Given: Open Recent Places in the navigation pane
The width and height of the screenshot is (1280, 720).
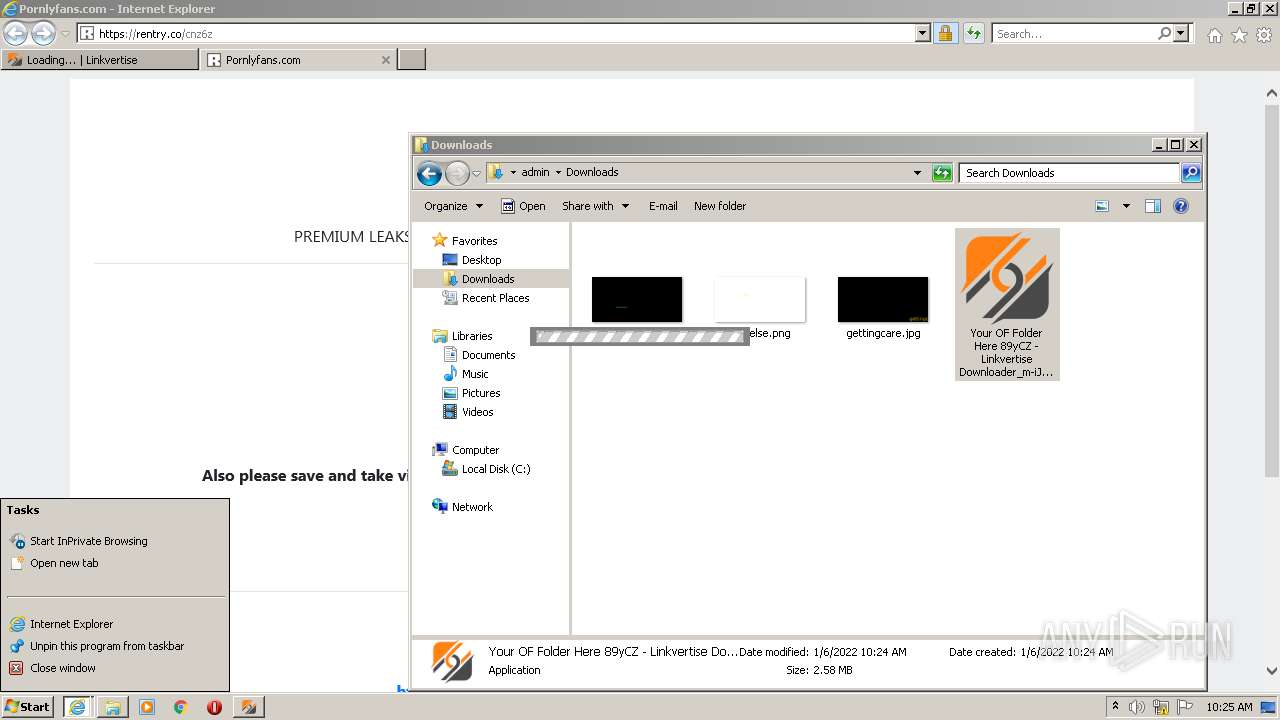Looking at the screenshot, I should tap(495, 298).
